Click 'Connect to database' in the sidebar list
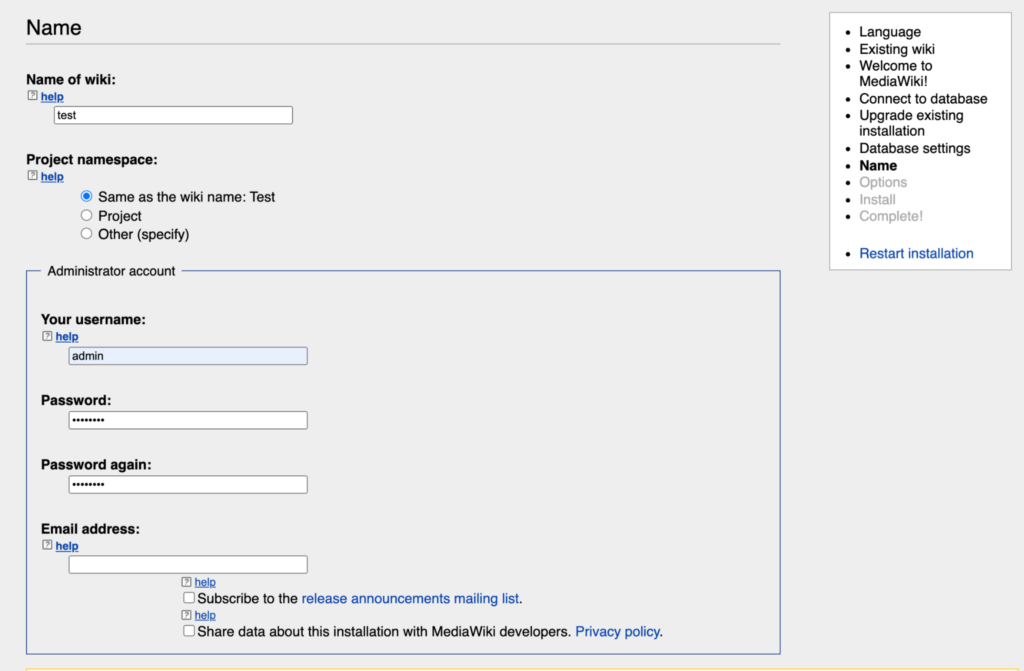This screenshot has height=671, width=1024. click(x=923, y=98)
